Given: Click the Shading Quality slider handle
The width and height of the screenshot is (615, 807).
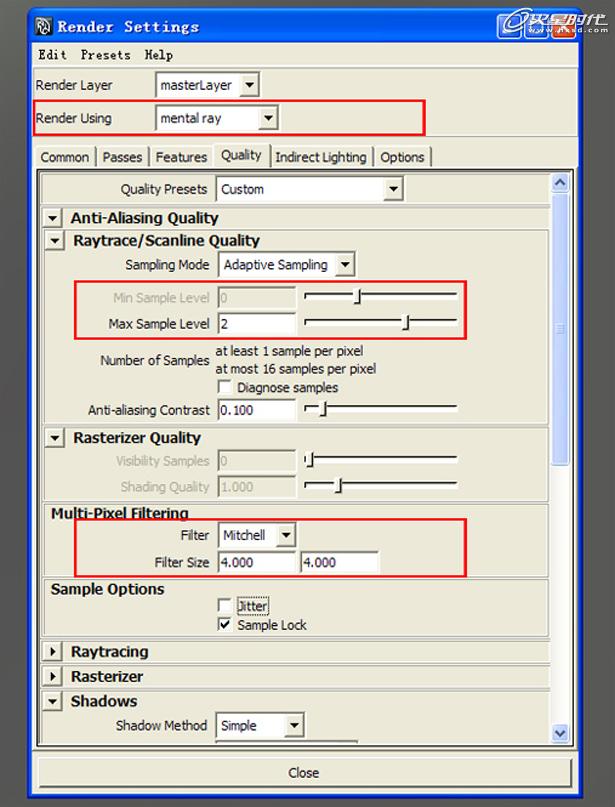Looking at the screenshot, I should (x=338, y=485).
